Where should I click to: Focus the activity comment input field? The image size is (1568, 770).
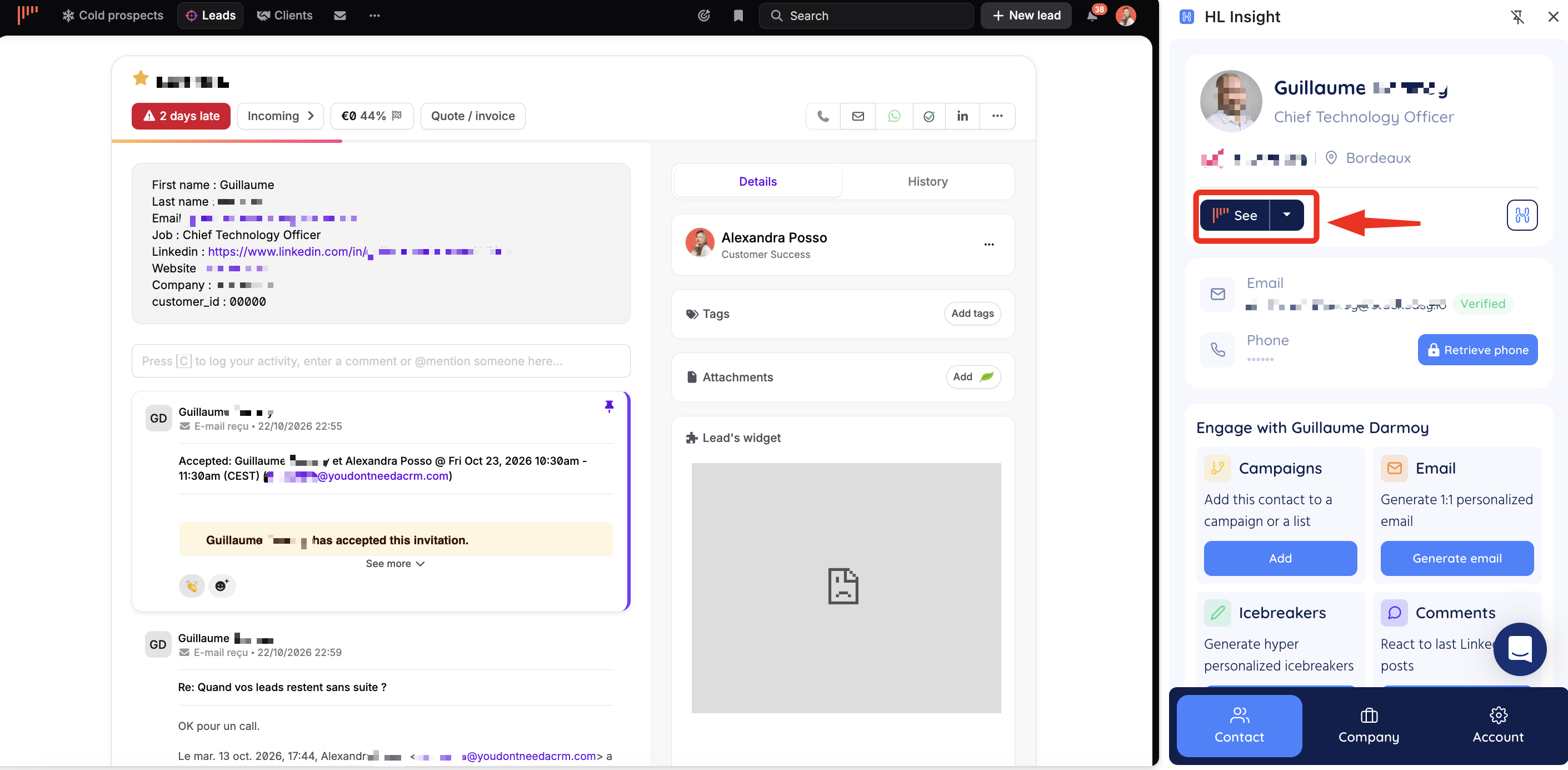click(x=381, y=361)
